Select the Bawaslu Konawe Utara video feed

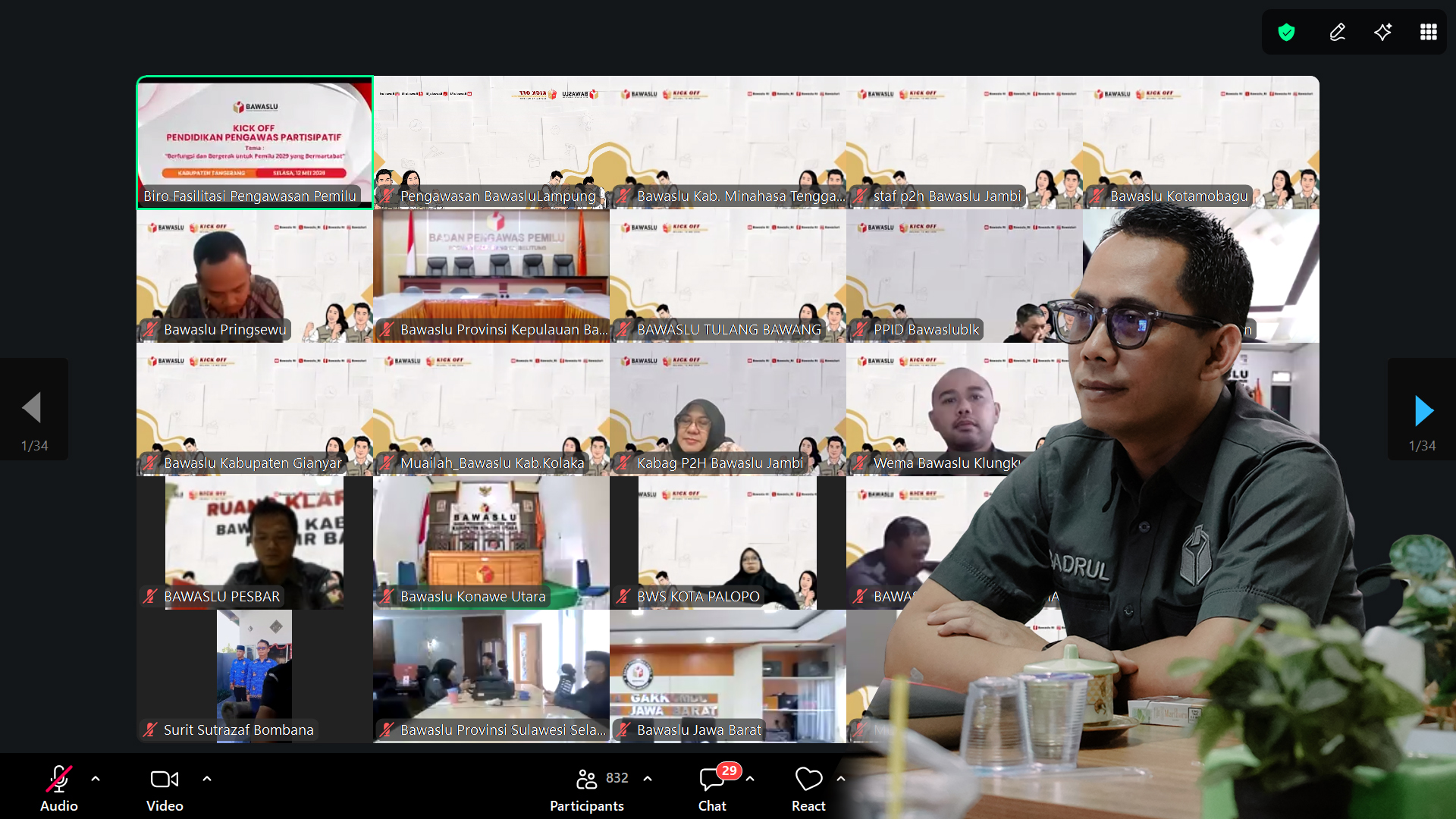491,543
